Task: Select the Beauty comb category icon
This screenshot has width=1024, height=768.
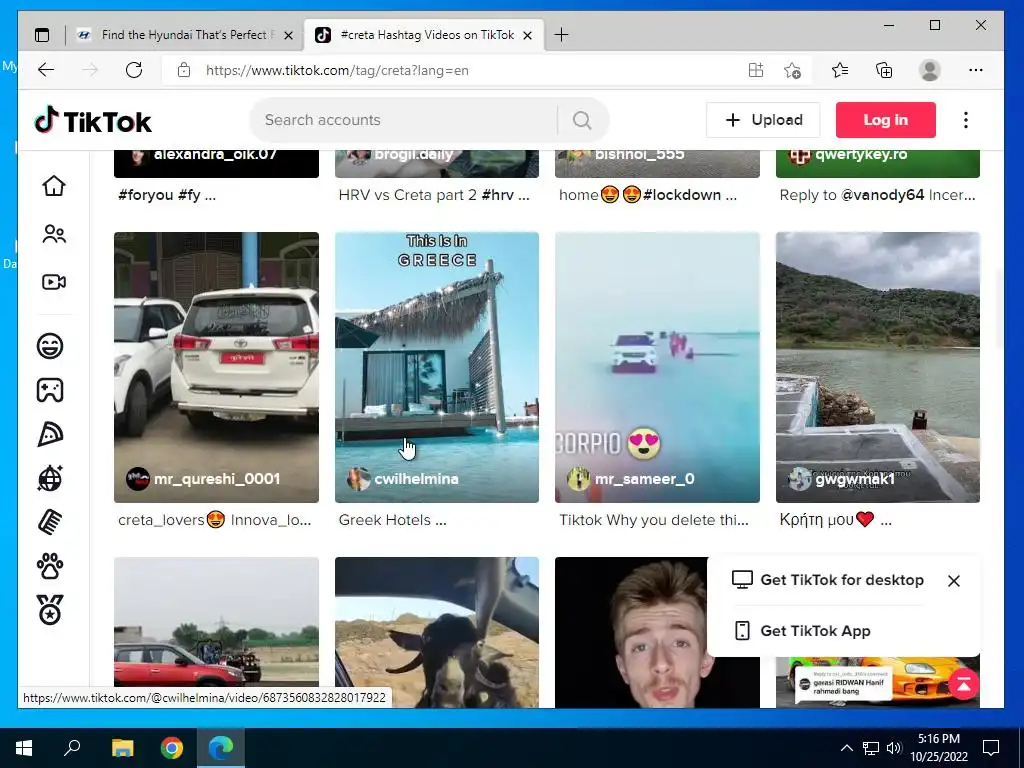Action: point(50,522)
